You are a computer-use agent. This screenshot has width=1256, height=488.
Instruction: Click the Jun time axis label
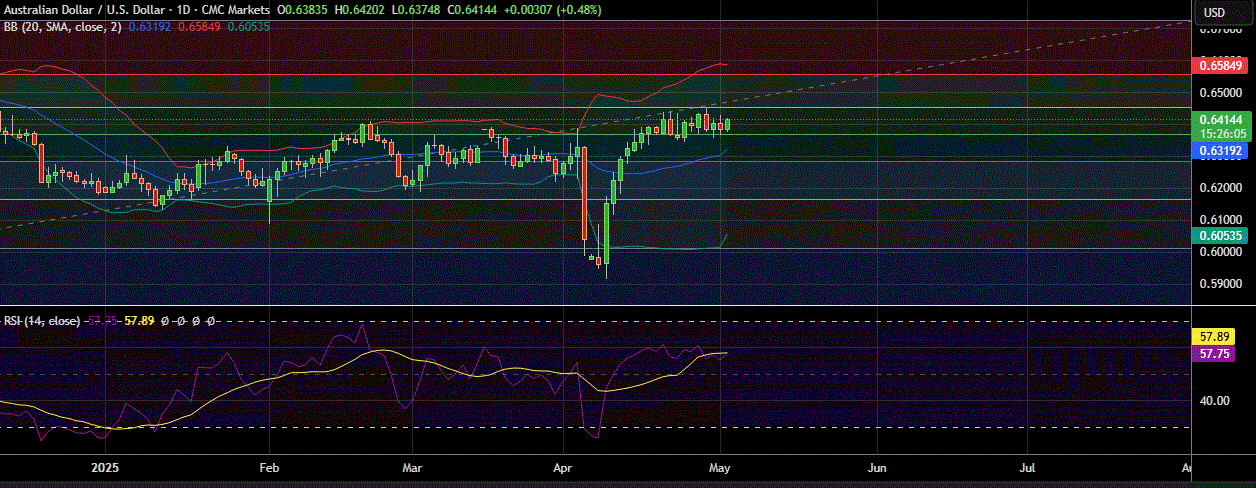(877, 467)
